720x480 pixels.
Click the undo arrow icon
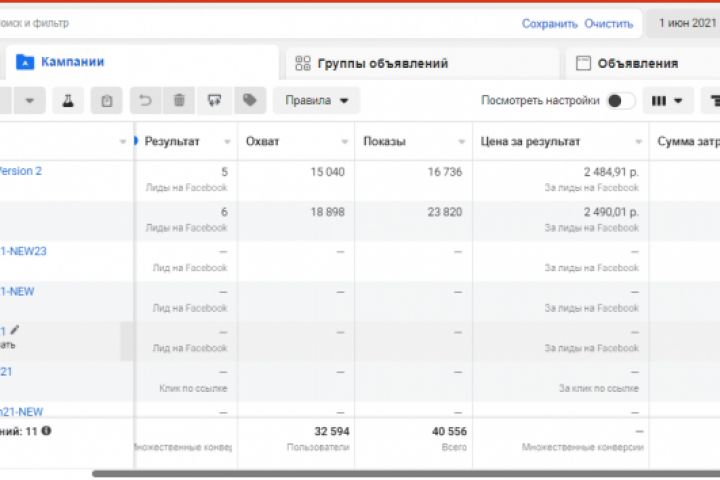146,101
